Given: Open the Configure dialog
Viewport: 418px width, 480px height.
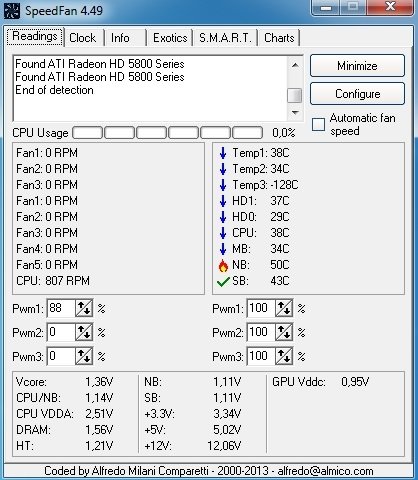Looking at the screenshot, I should coord(357,94).
